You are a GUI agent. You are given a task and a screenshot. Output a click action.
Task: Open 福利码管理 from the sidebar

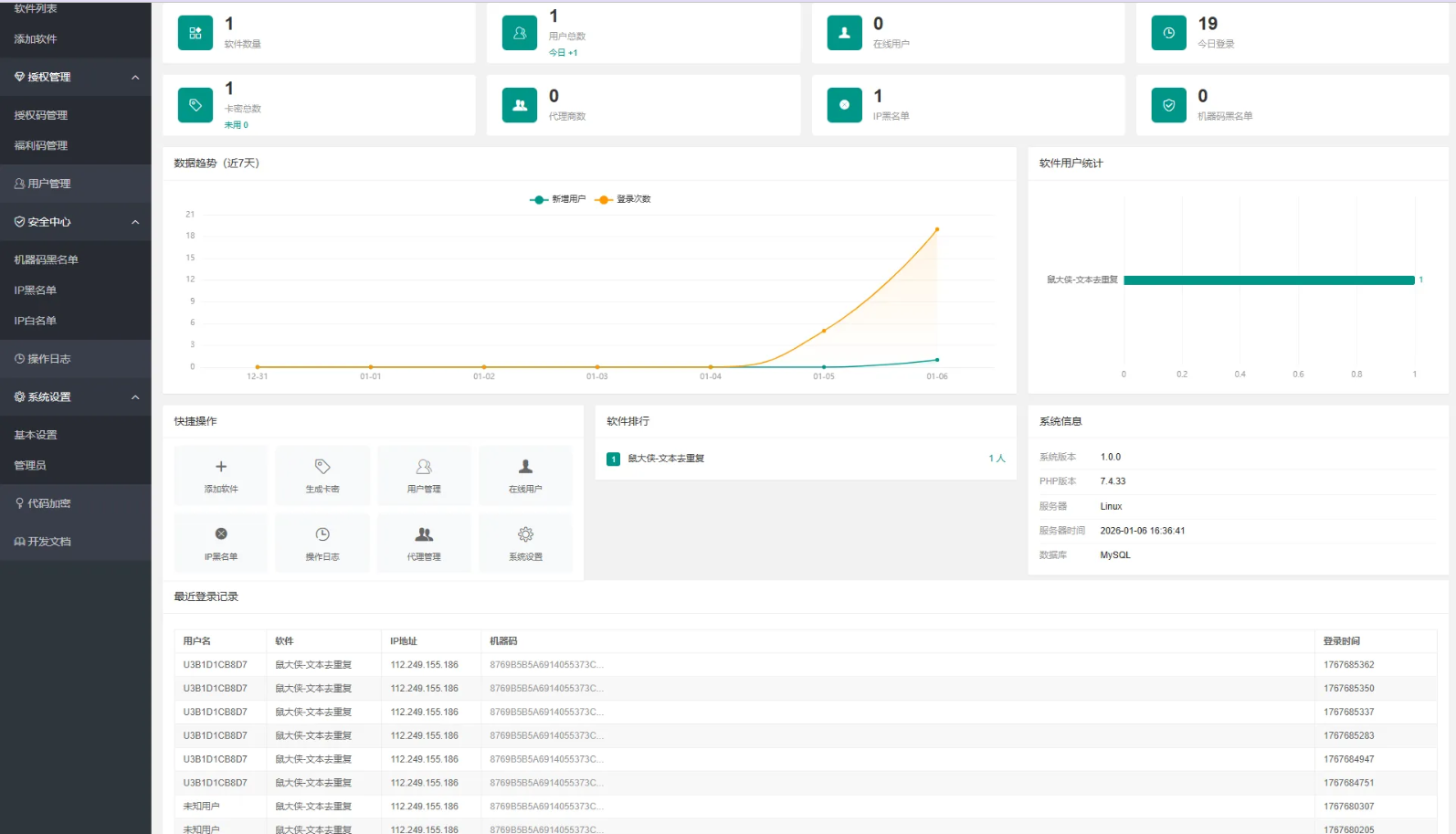tap(41, 145)
